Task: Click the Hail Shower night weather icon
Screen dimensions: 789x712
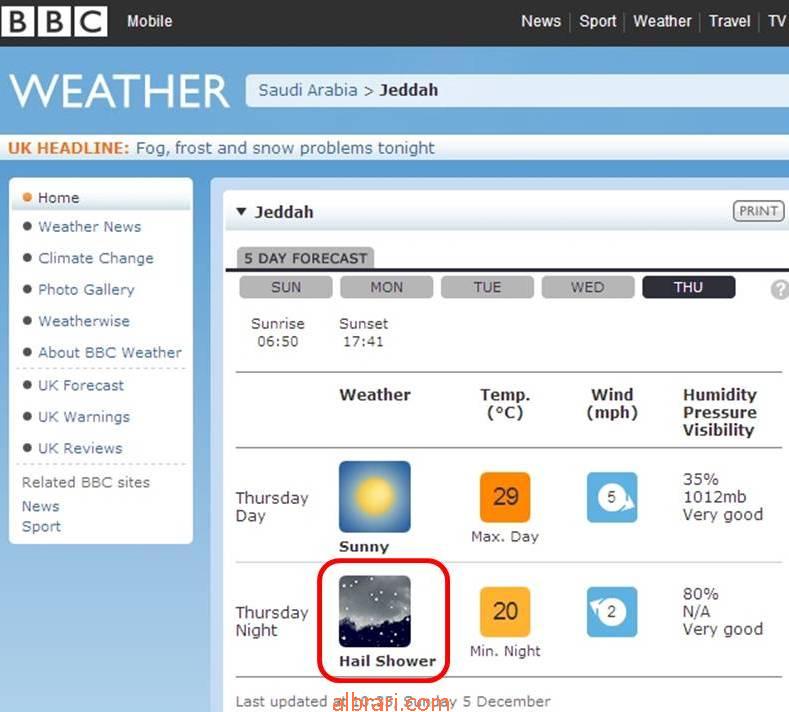Action: (374, 611)
